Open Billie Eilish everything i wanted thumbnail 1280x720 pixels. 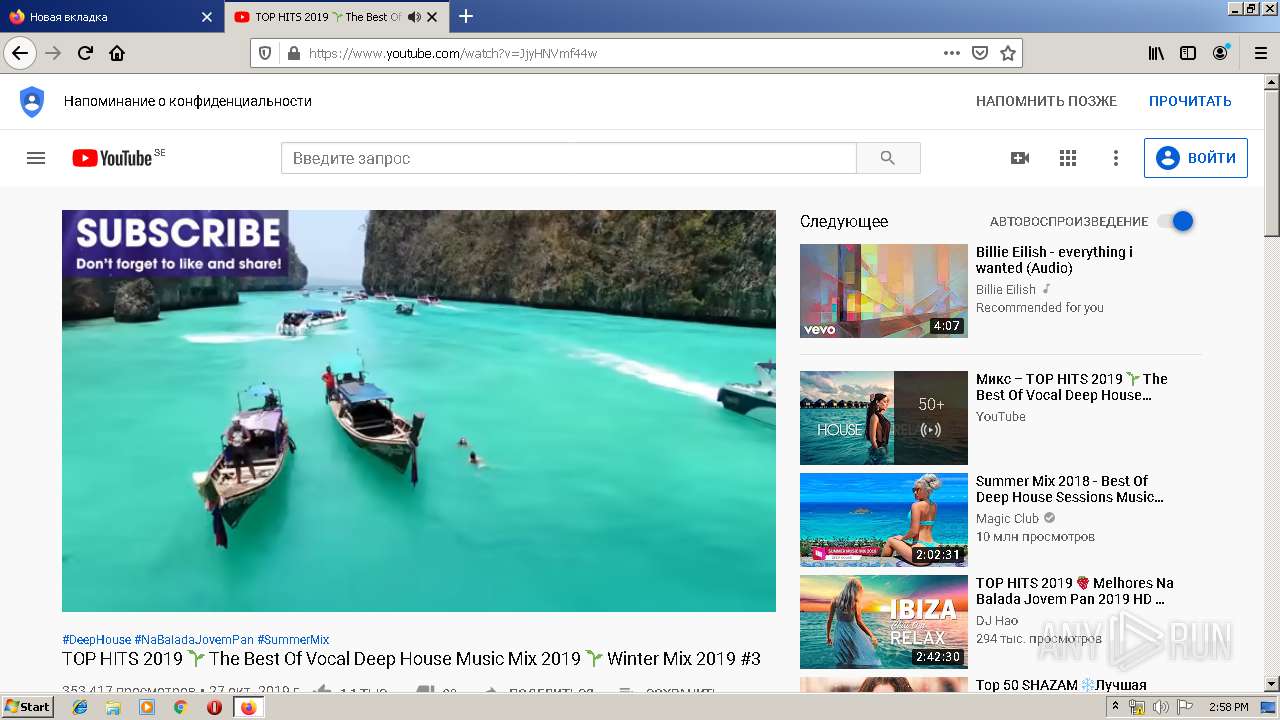(884, 291)
